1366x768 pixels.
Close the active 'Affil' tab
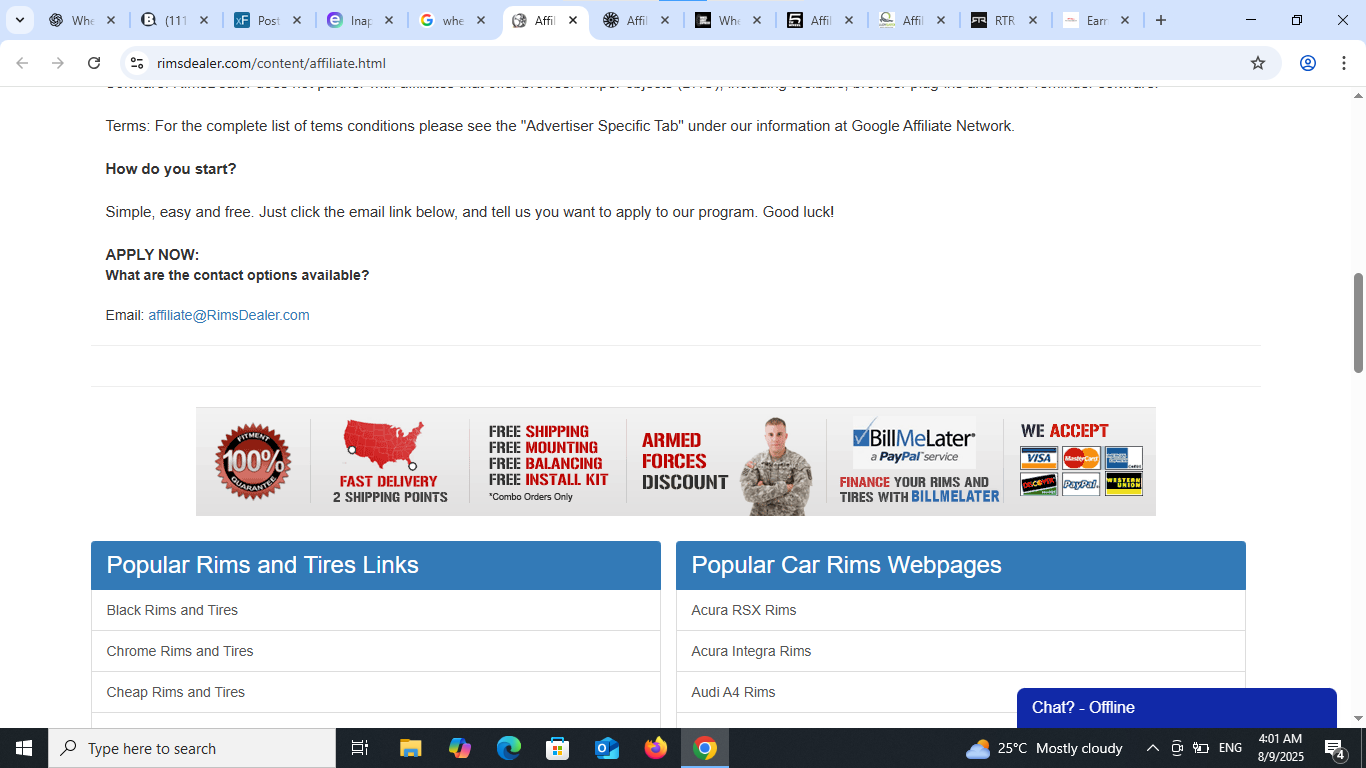click(x=573, y=20)
